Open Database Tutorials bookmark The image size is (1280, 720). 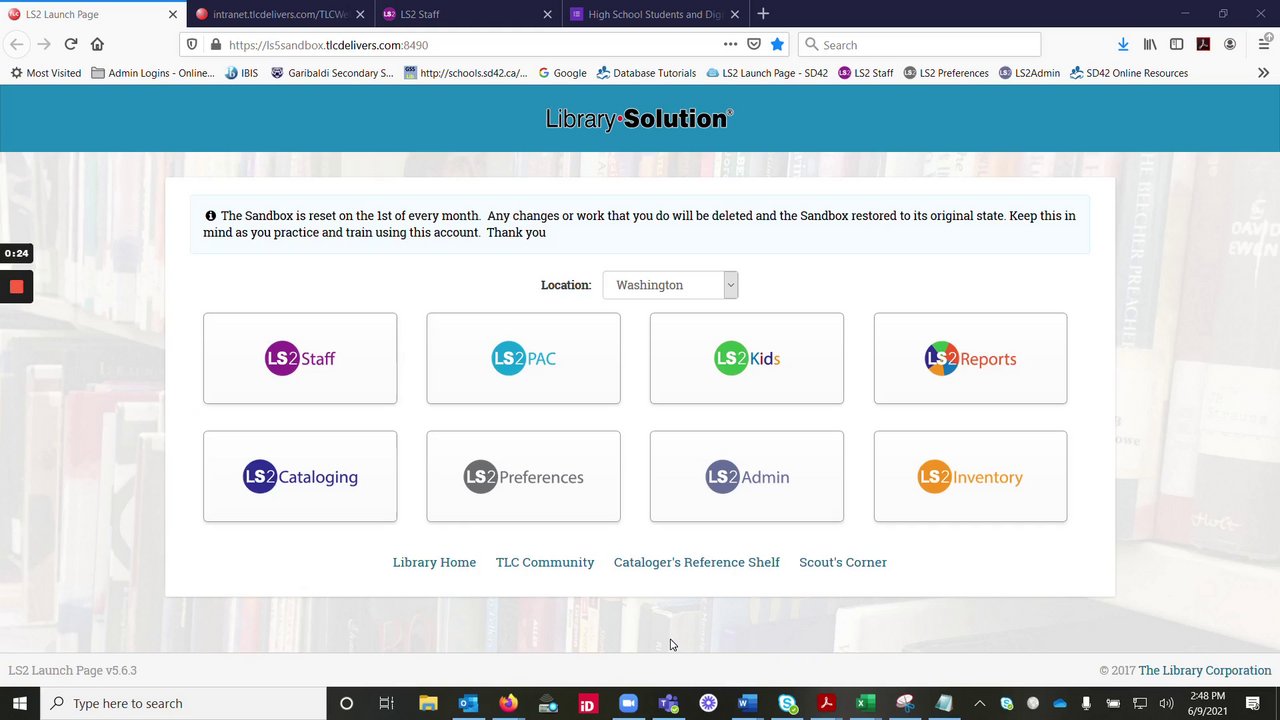(646, 73)
